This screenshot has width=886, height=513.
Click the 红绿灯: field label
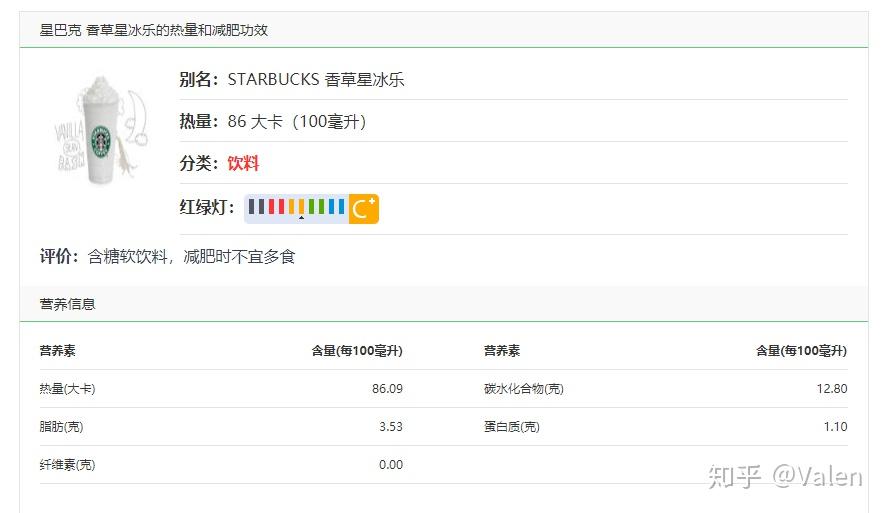tap(207, 207)
